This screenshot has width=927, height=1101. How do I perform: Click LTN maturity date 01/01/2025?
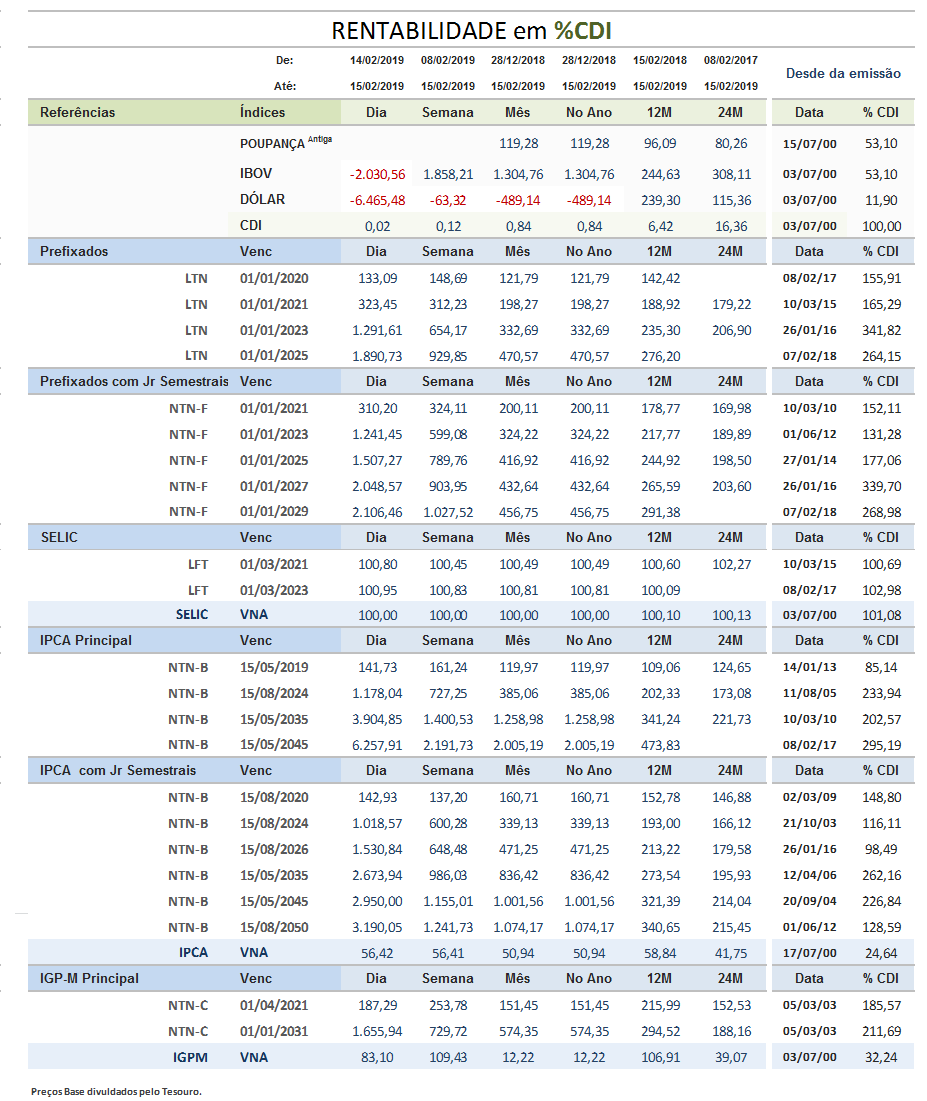coord(274,355)
